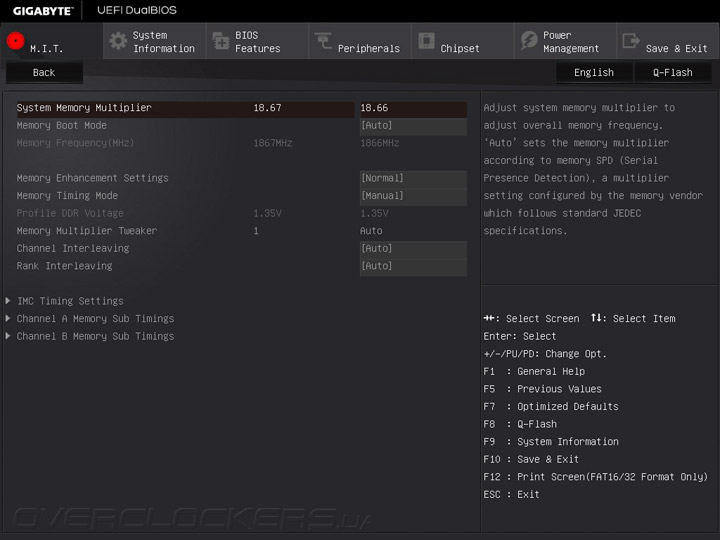
Task: Edit System Memory Multiplier value 18.66
Action: point(413,108)
